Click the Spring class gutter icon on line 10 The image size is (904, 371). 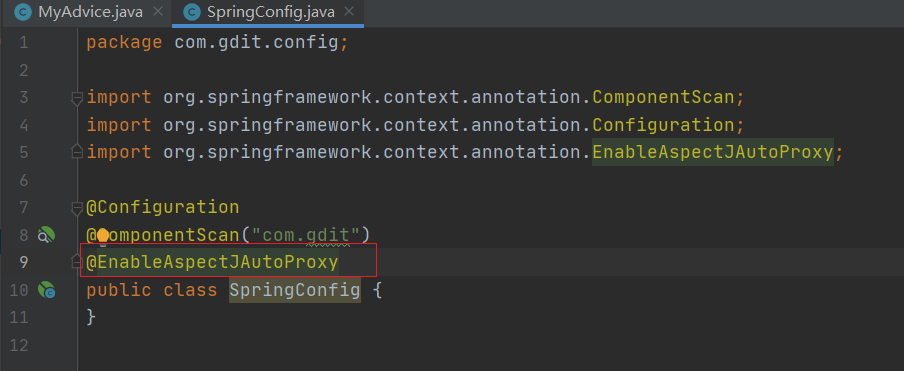(46, 290)
